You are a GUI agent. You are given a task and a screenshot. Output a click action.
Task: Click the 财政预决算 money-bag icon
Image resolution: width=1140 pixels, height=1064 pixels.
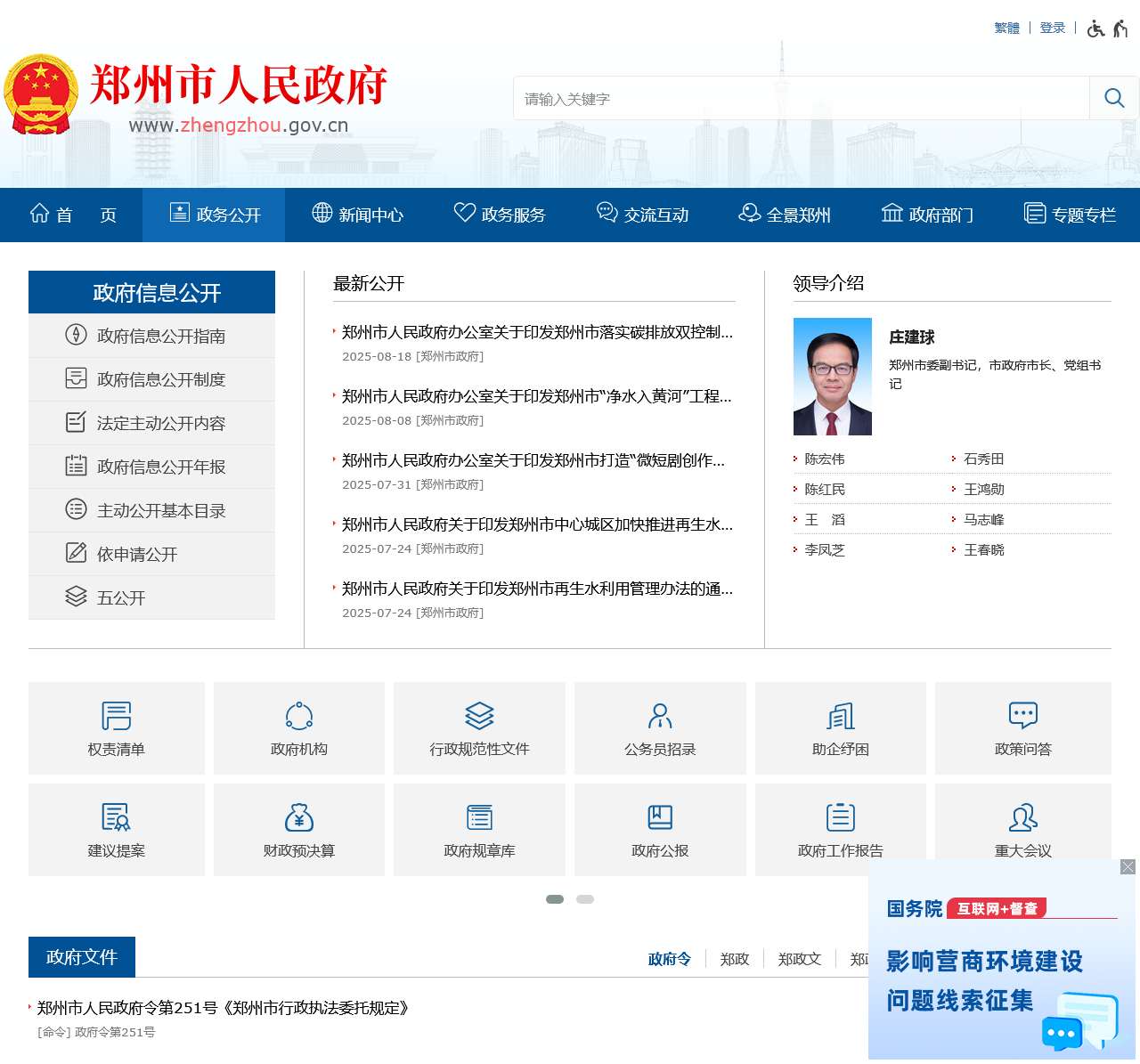pos(297,816)
